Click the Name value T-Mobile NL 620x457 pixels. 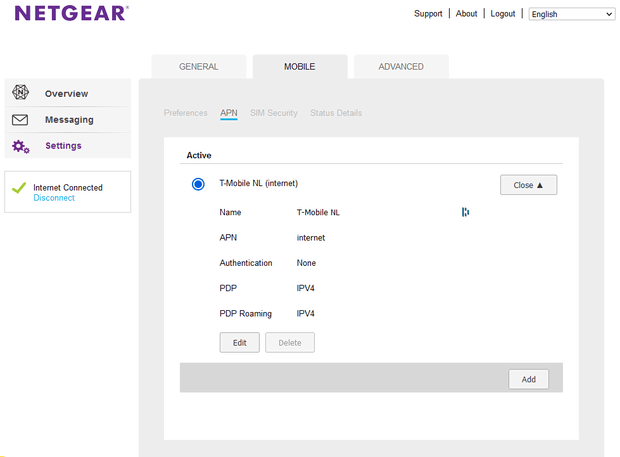(x=318, y=212)
